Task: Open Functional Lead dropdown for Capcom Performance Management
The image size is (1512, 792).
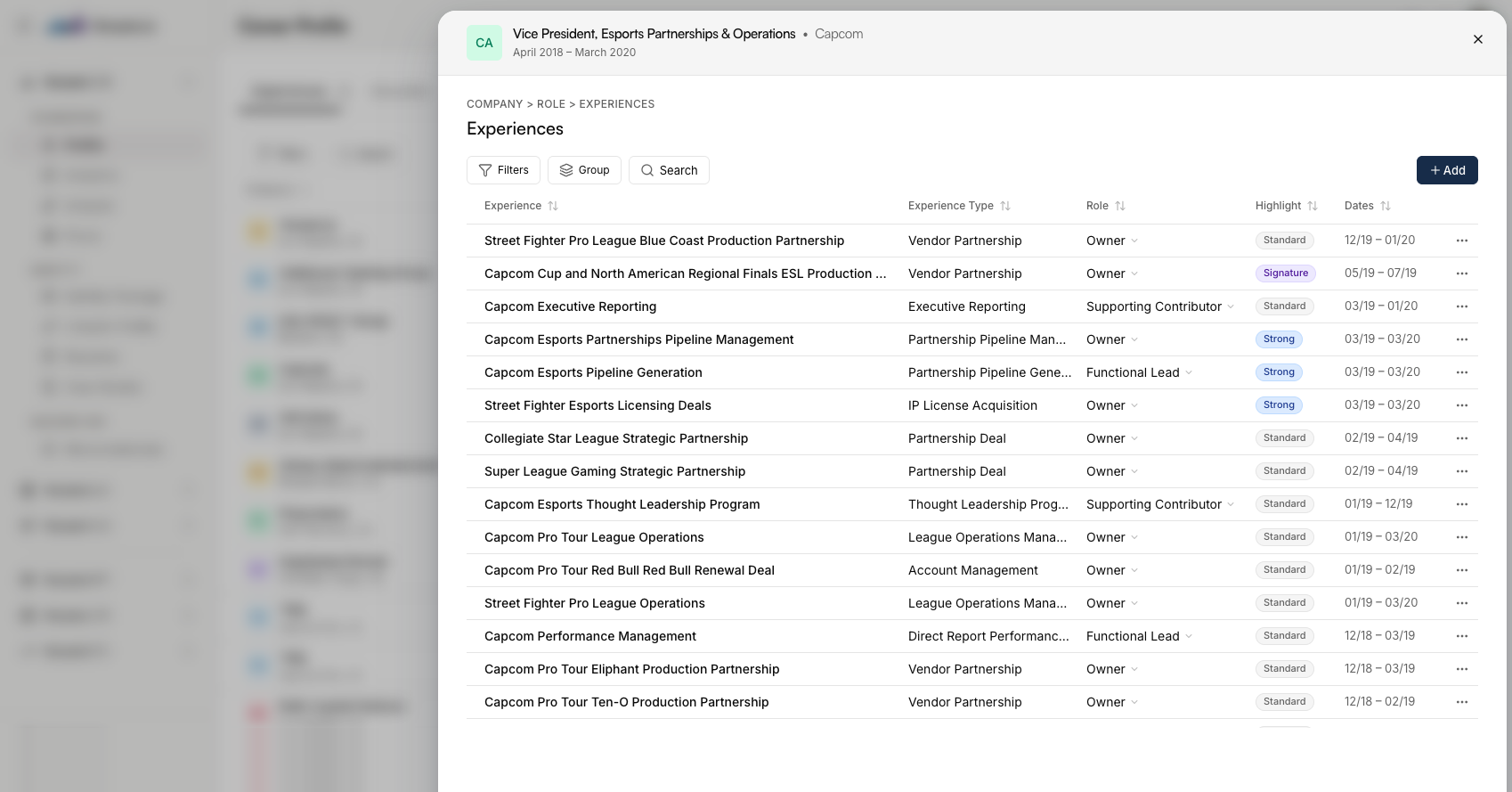Action: pos(1139,636)
